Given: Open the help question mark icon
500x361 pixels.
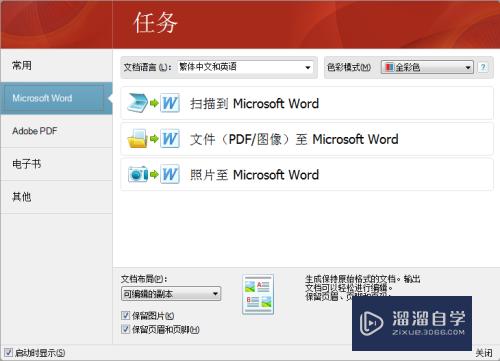Looking at the screenshot, I should pos(483,67).
